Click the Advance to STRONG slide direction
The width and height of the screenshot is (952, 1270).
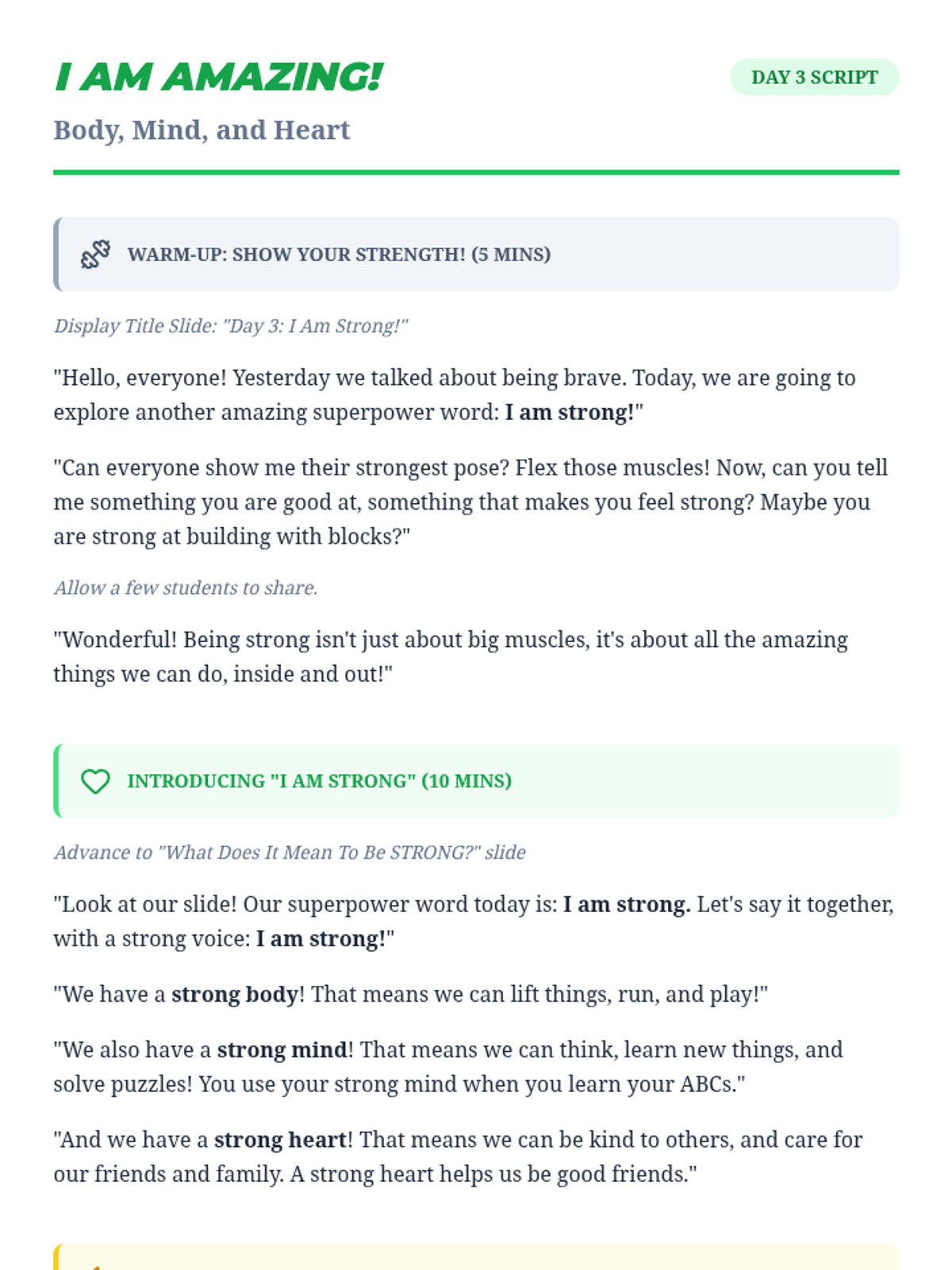(x=290, y=852)
